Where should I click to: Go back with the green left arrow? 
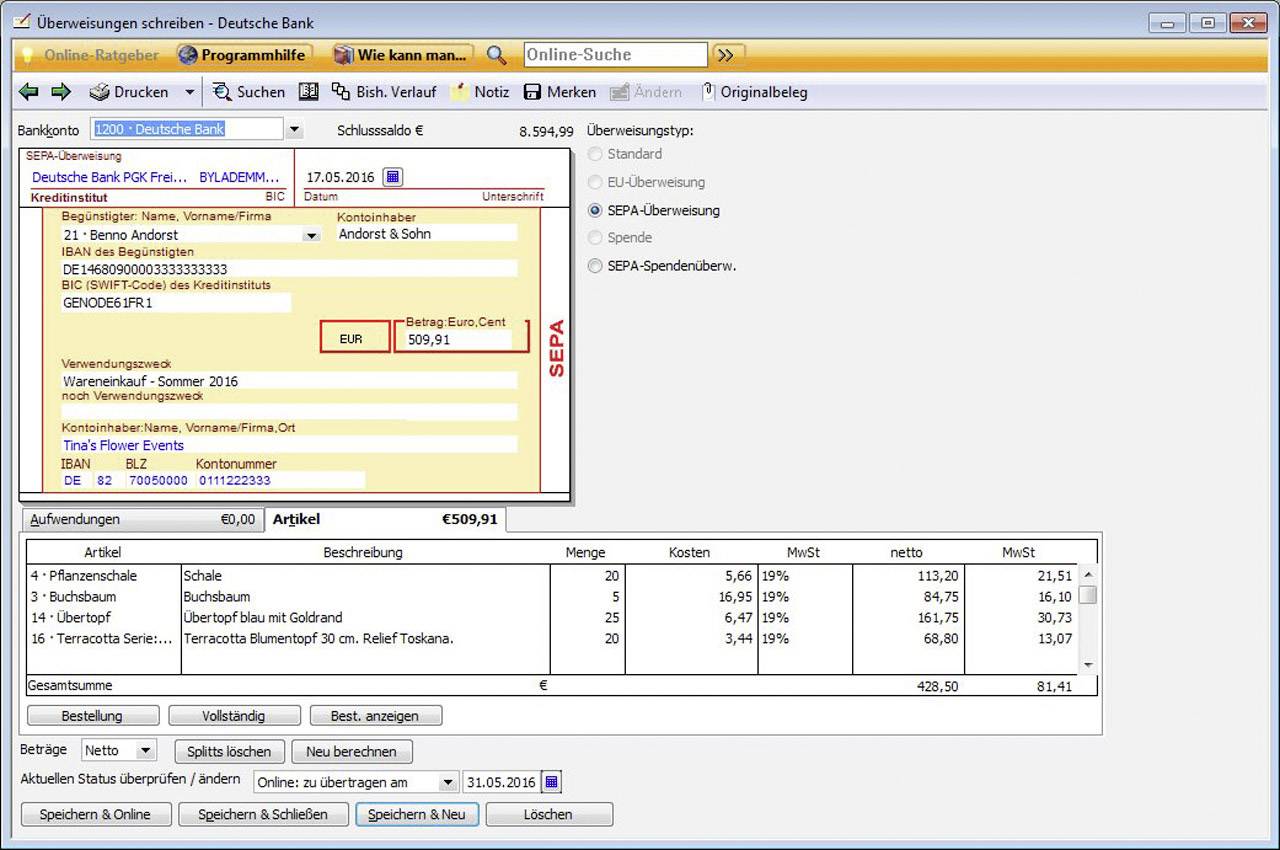tap(29, 92)
